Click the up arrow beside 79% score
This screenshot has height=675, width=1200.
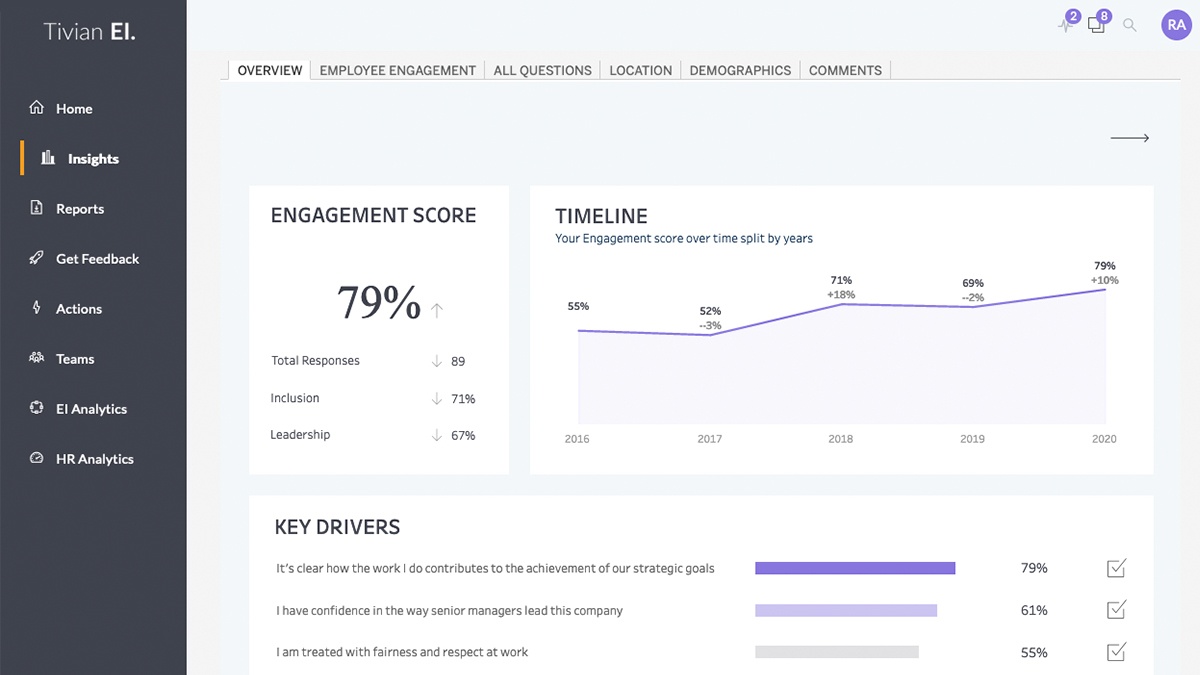coord(436,311)
